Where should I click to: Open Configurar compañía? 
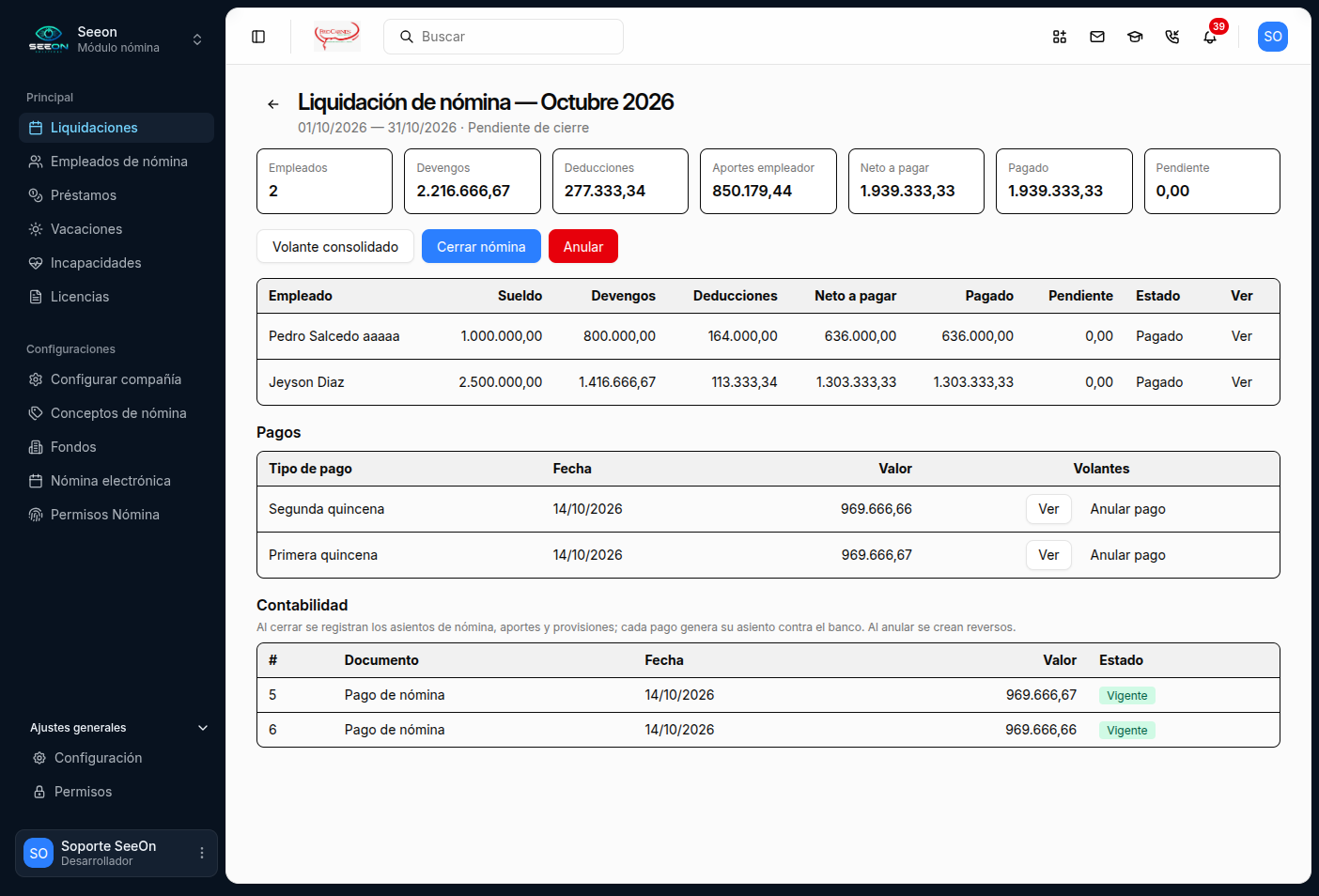pos(116,379)
